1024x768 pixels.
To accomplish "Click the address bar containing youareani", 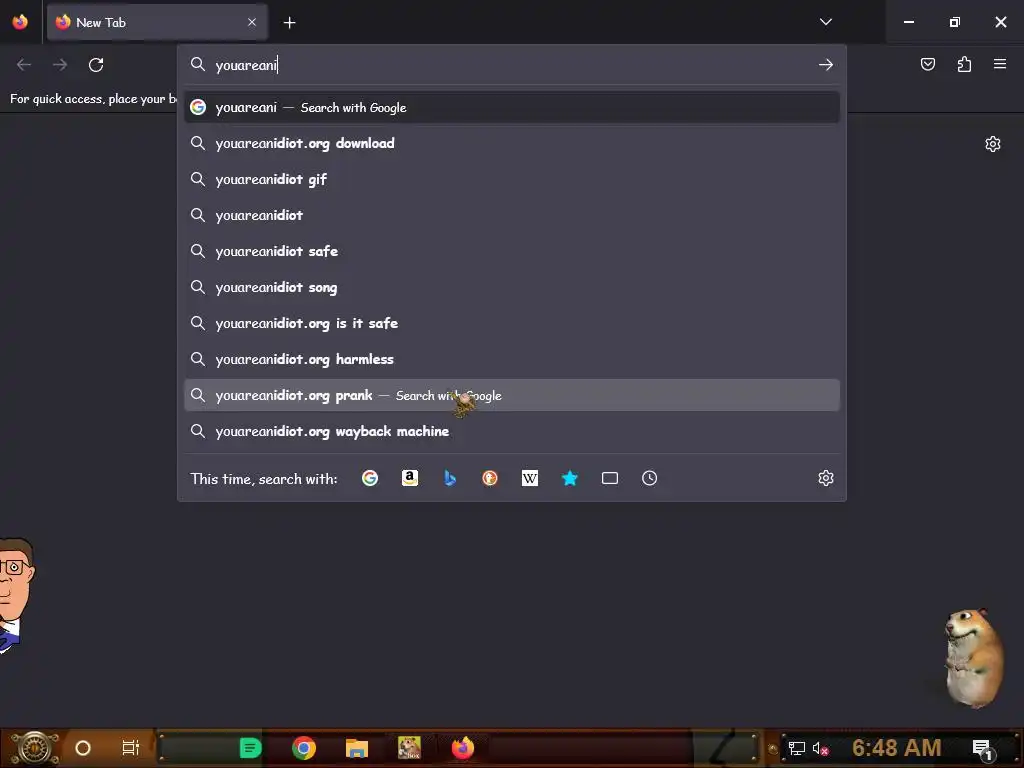I will point(511,65).
